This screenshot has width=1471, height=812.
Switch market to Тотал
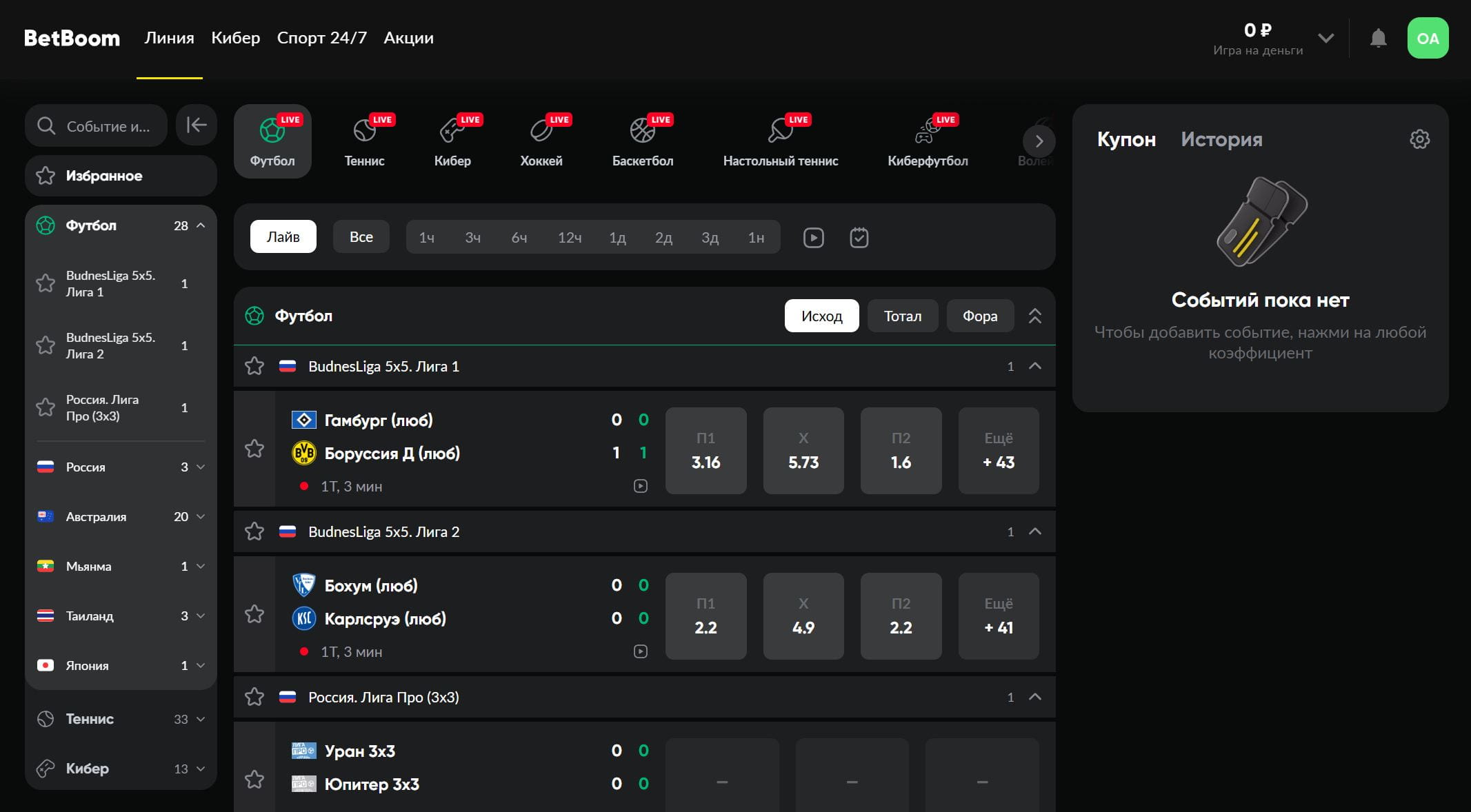pos(903,316)
